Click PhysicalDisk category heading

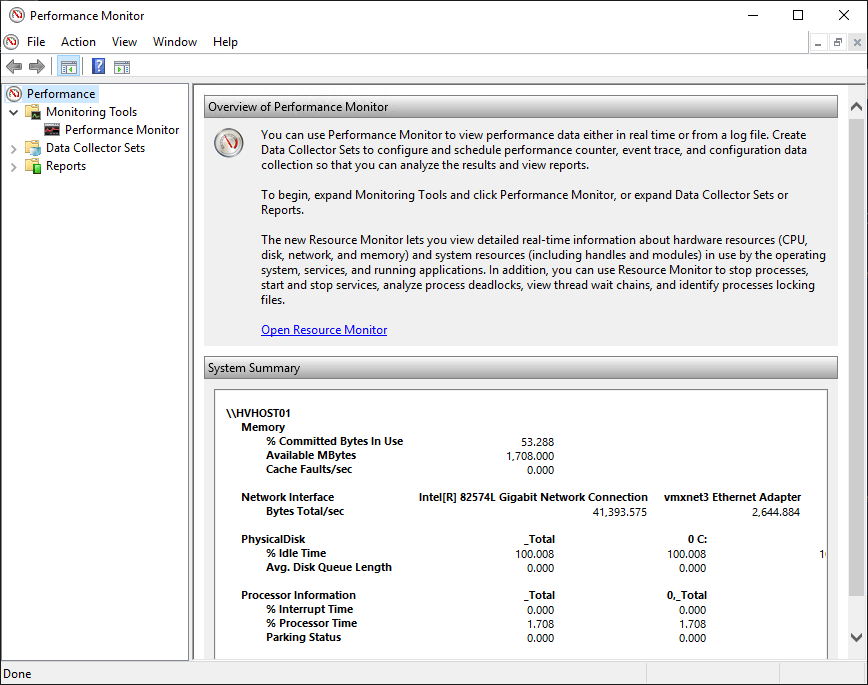point(273,539)
